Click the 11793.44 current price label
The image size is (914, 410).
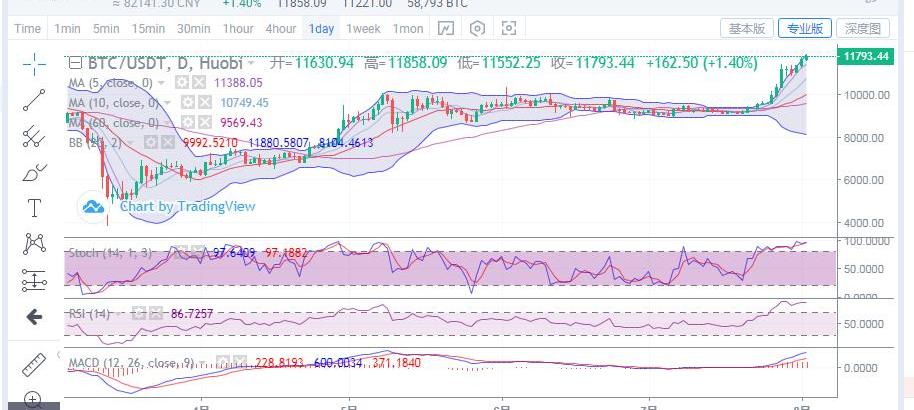click(865, 57)
